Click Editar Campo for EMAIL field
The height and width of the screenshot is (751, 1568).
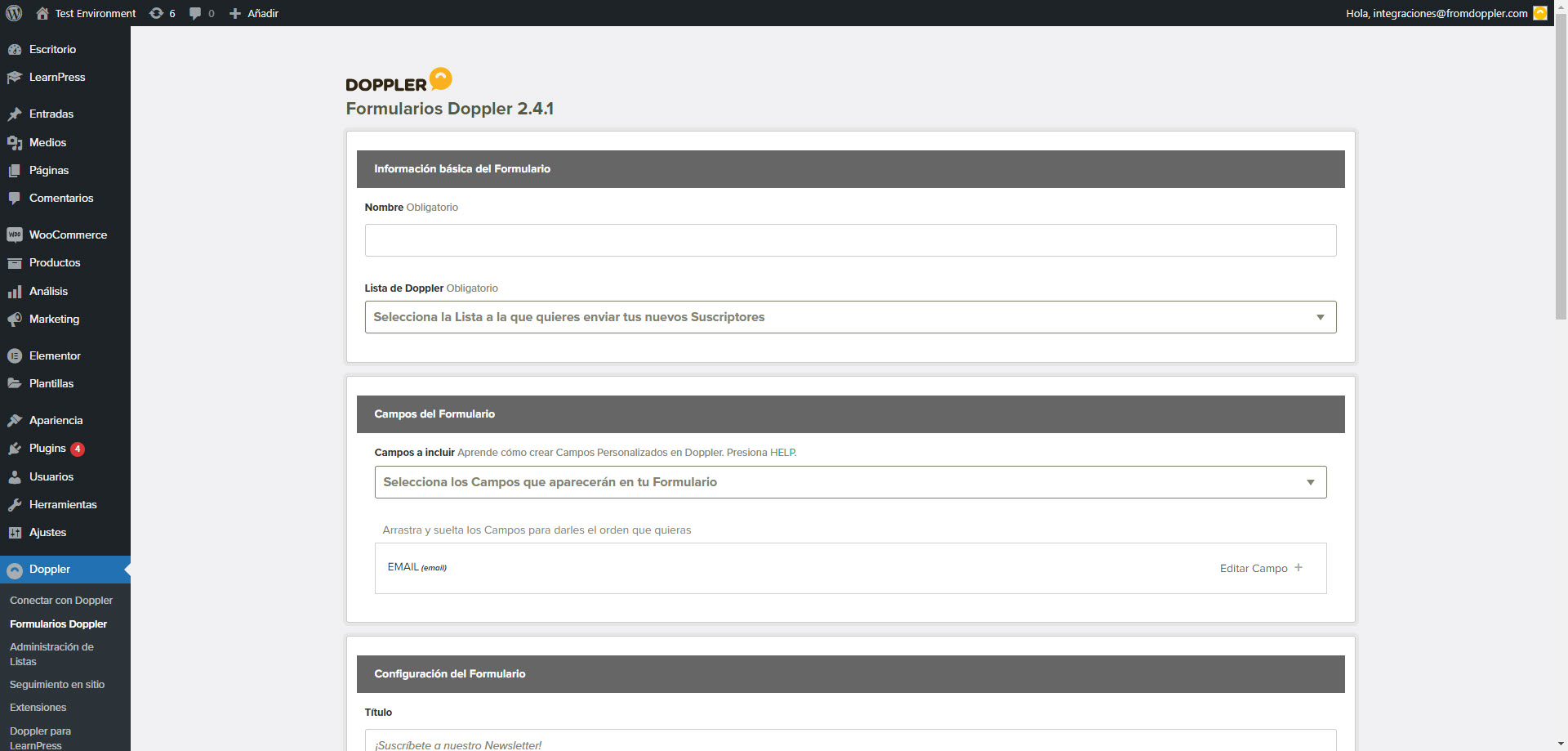pos(1254,569)
